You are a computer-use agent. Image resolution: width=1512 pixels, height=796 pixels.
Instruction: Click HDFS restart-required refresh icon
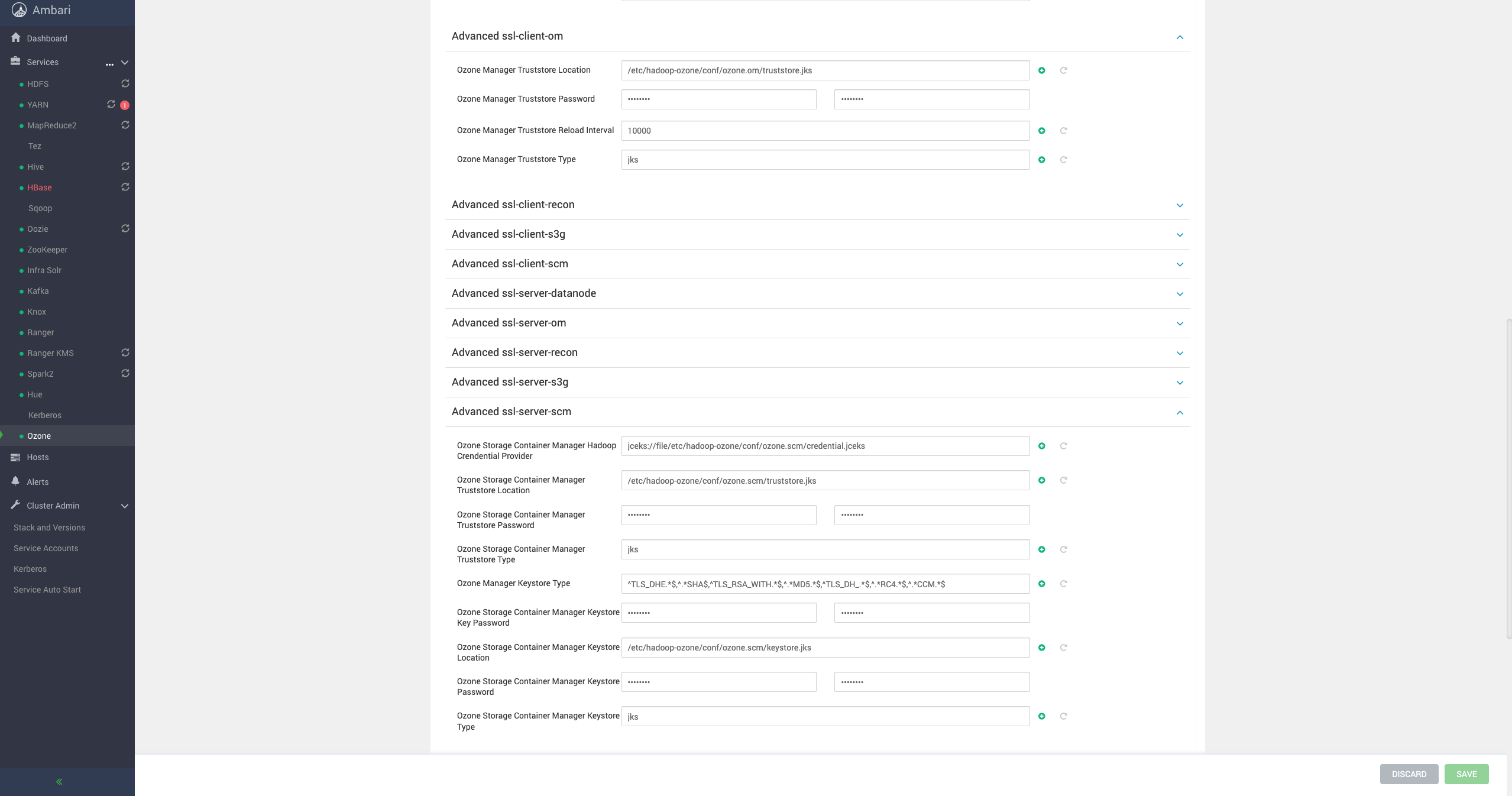[x=125, y=83]
